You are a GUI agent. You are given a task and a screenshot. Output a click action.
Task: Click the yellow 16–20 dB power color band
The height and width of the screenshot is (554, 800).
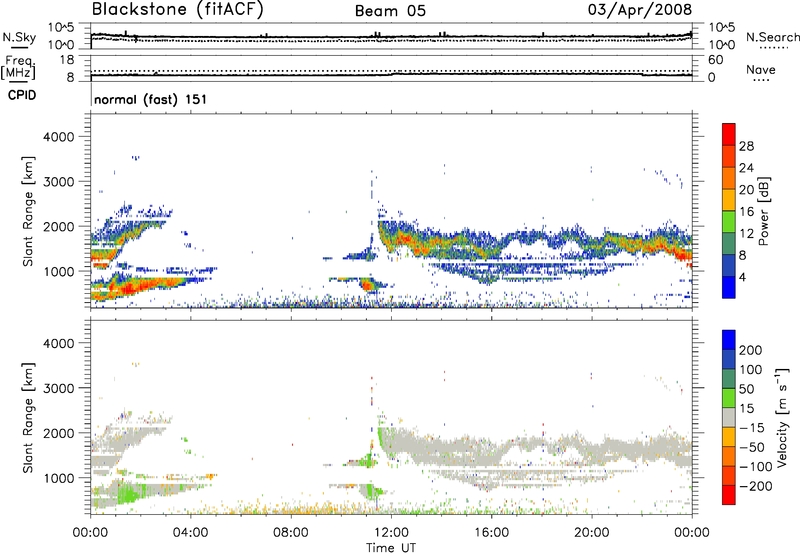click(729, 200)
